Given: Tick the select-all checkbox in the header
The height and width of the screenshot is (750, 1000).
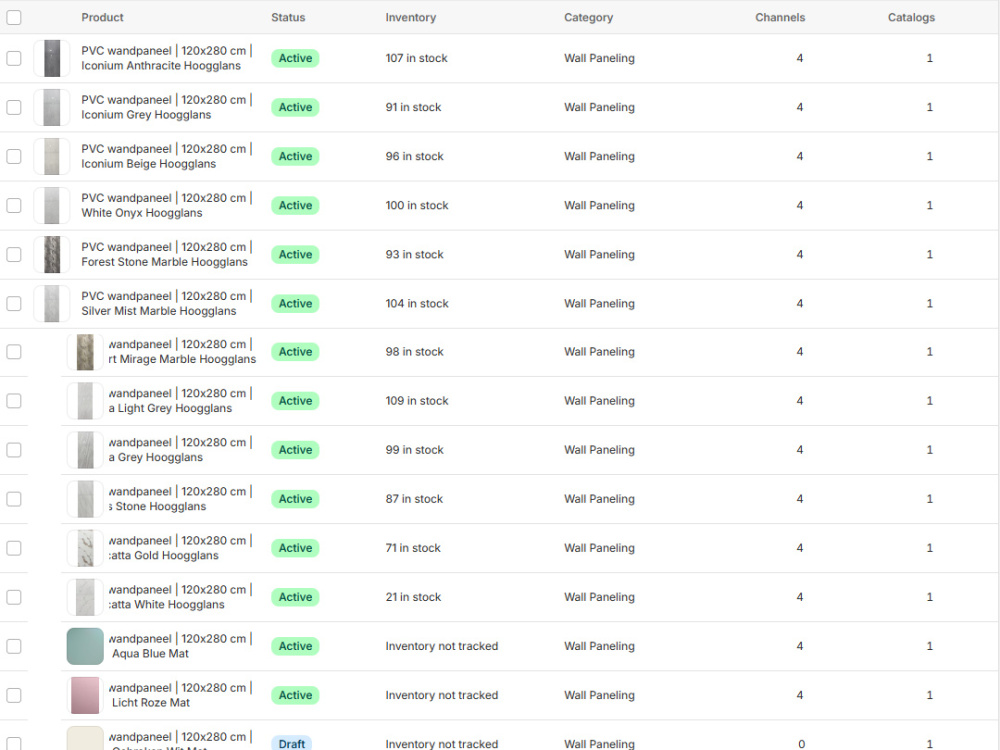Looking at the screenshot, I should (14, 17).
